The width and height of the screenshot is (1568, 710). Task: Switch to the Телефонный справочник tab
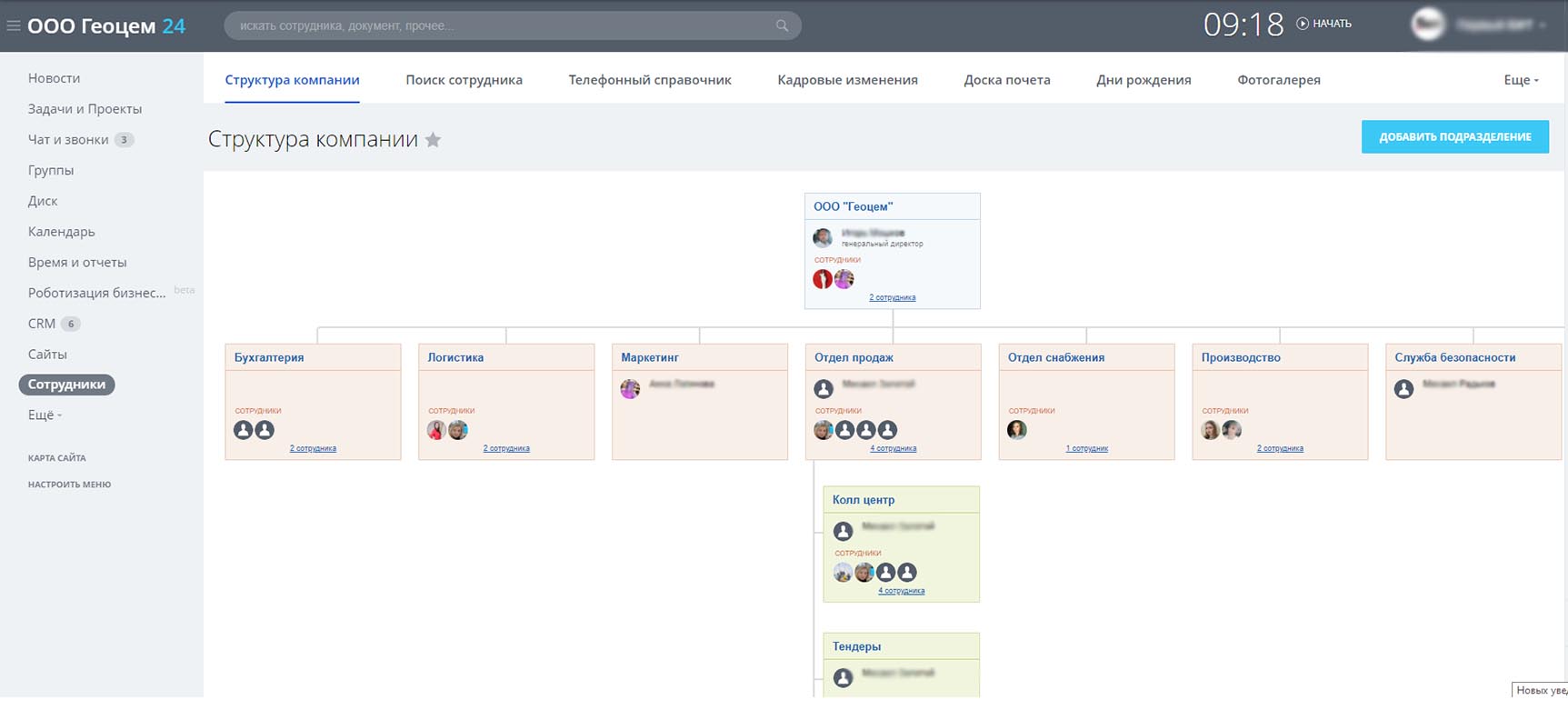650,80
